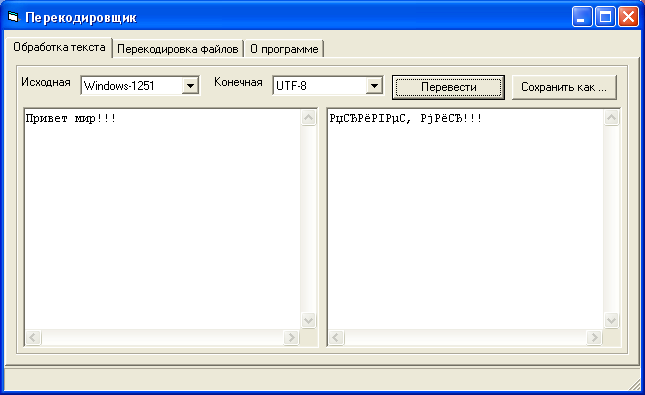Viewport: 645px width, 395px height.
Task: Click the converted garbled output text
Action: tap(405, 118)
